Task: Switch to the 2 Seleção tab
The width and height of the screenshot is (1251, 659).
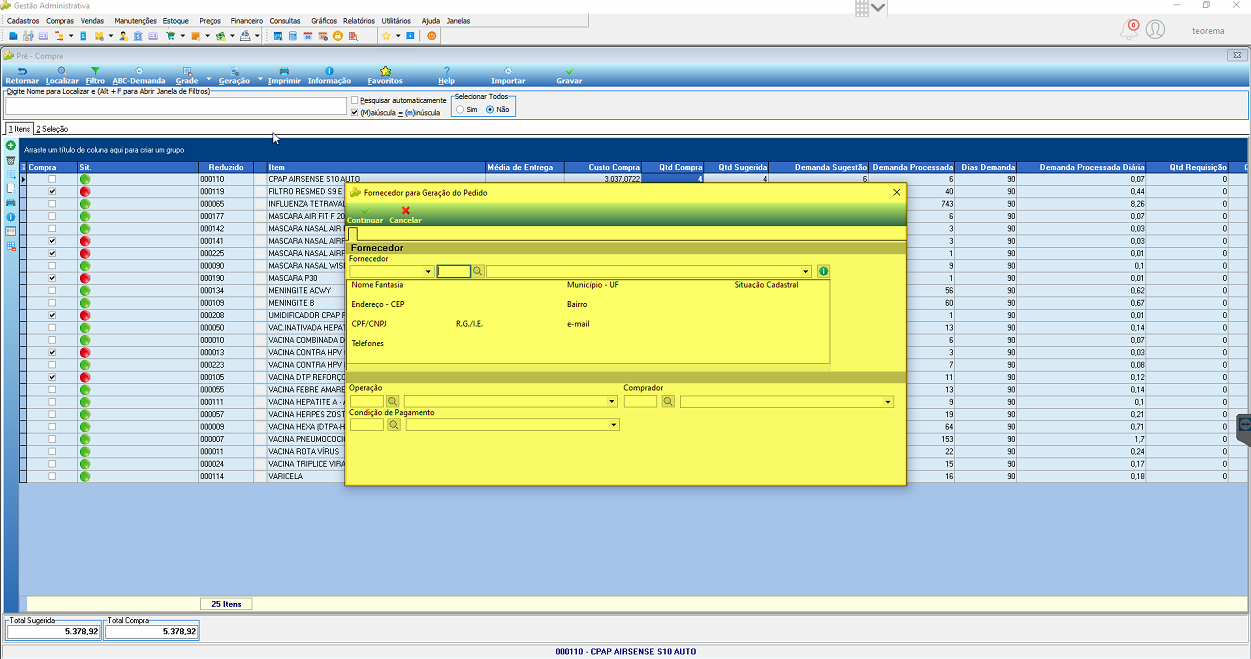Action: 52,129
